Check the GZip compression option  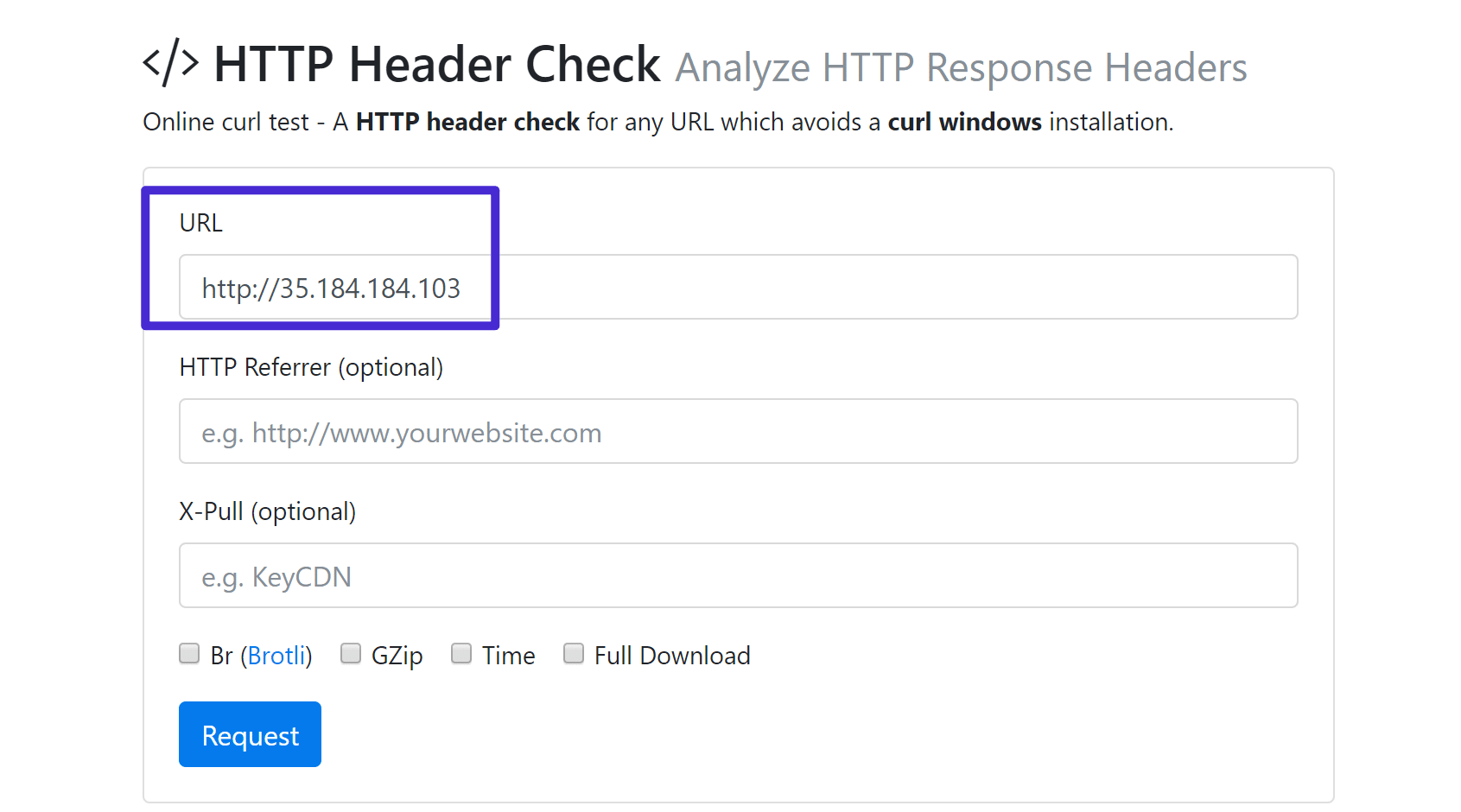tap(350, 654)
